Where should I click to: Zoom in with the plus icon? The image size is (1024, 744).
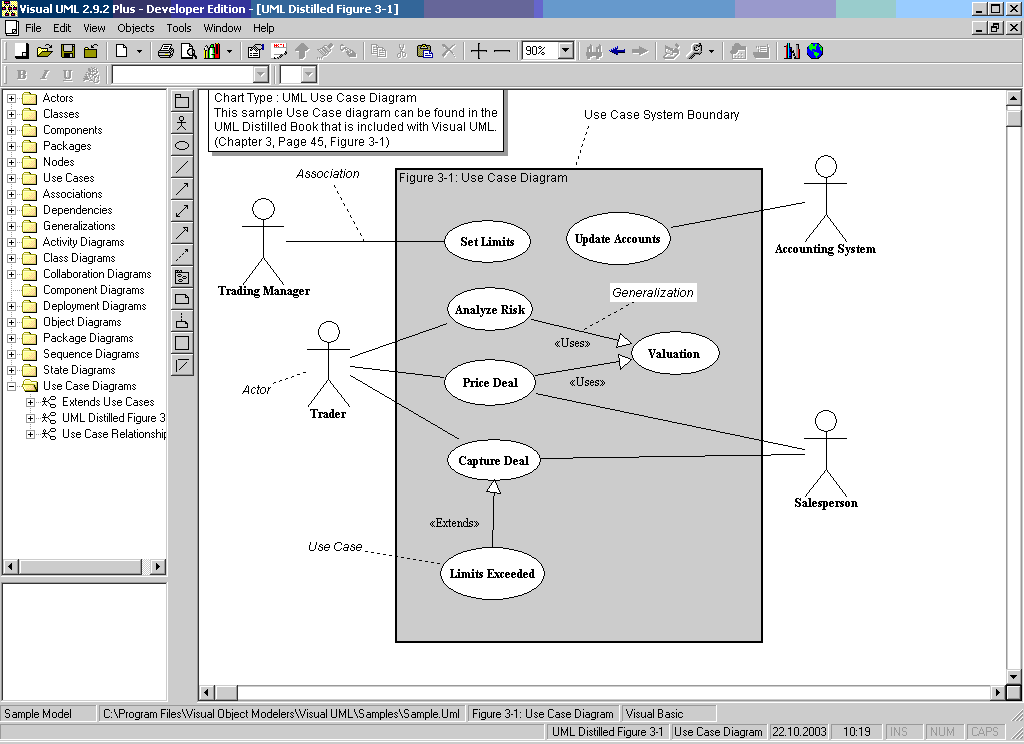479,51
